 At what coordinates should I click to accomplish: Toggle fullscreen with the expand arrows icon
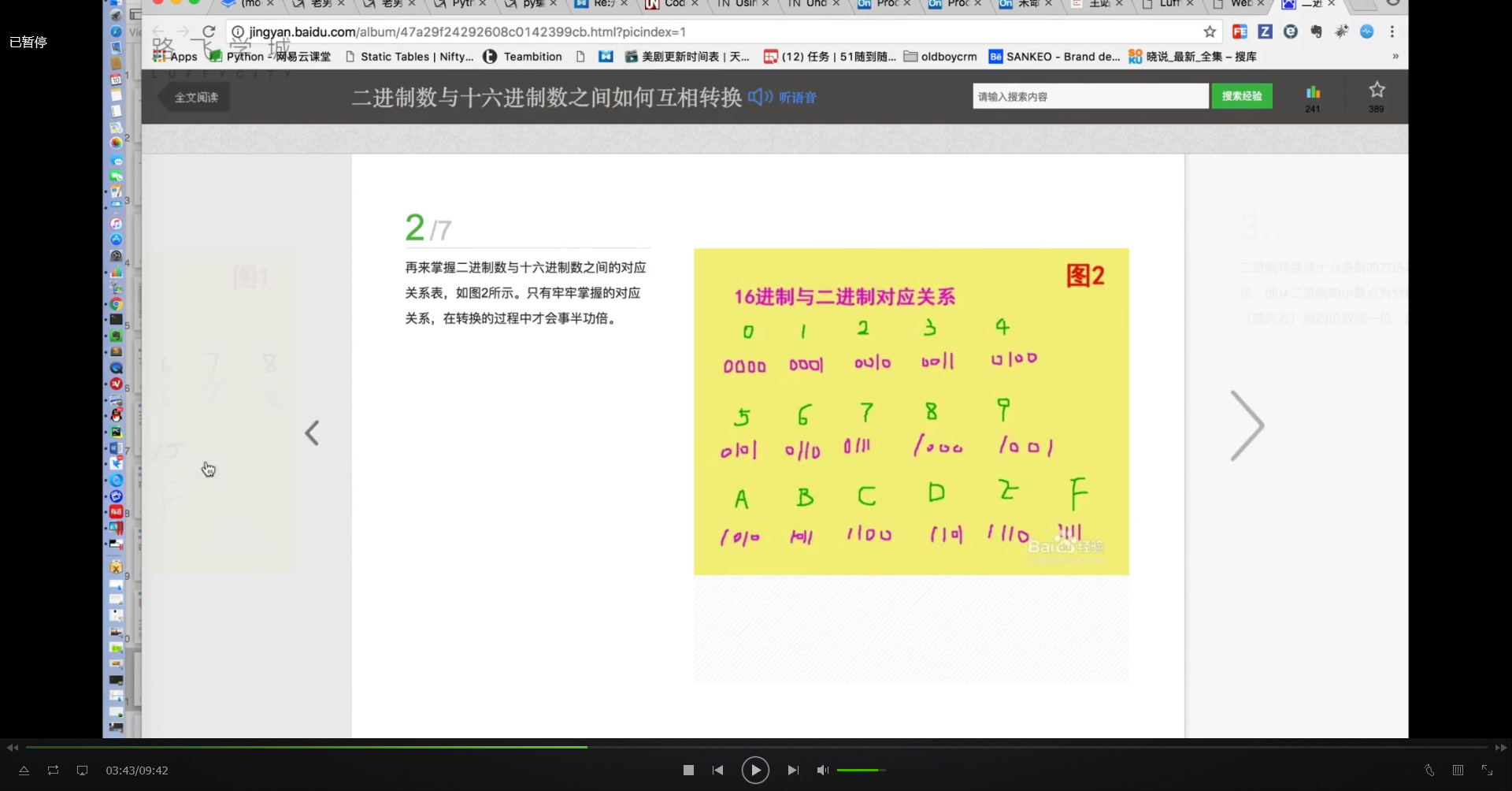(1487, 771)
